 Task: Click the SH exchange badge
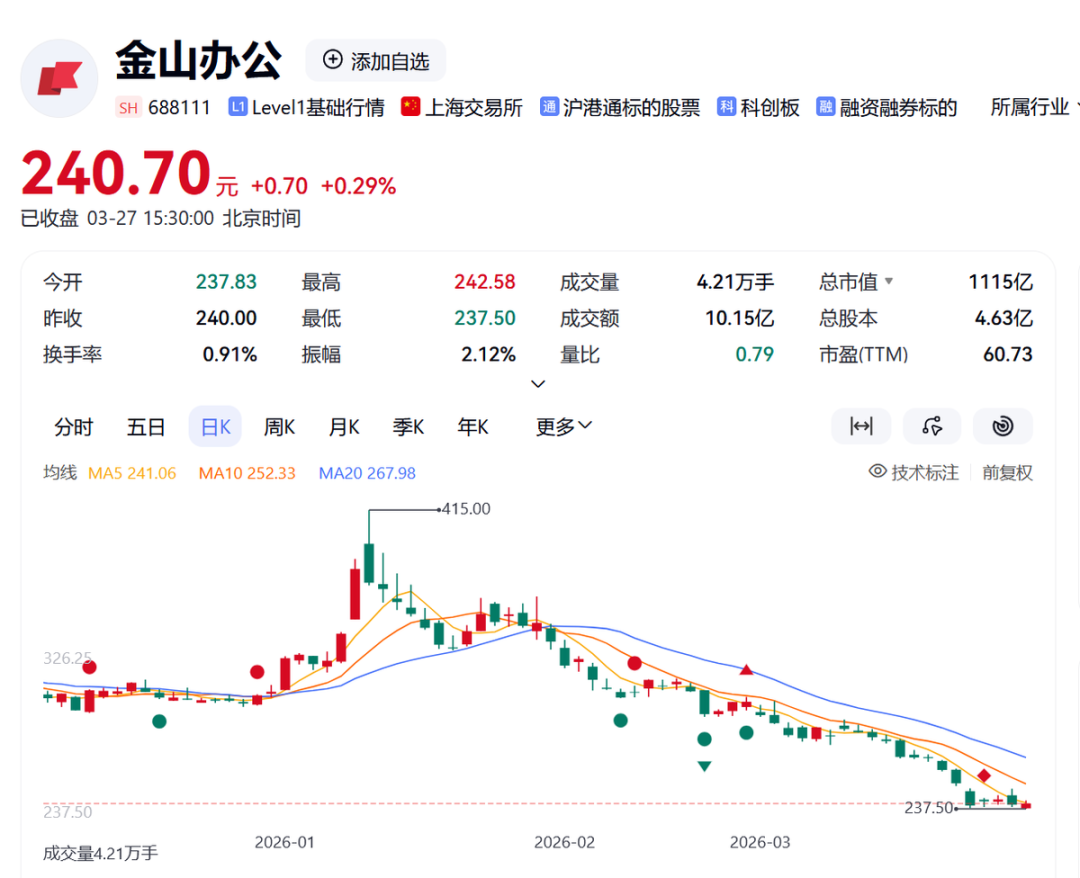[128, 107]
